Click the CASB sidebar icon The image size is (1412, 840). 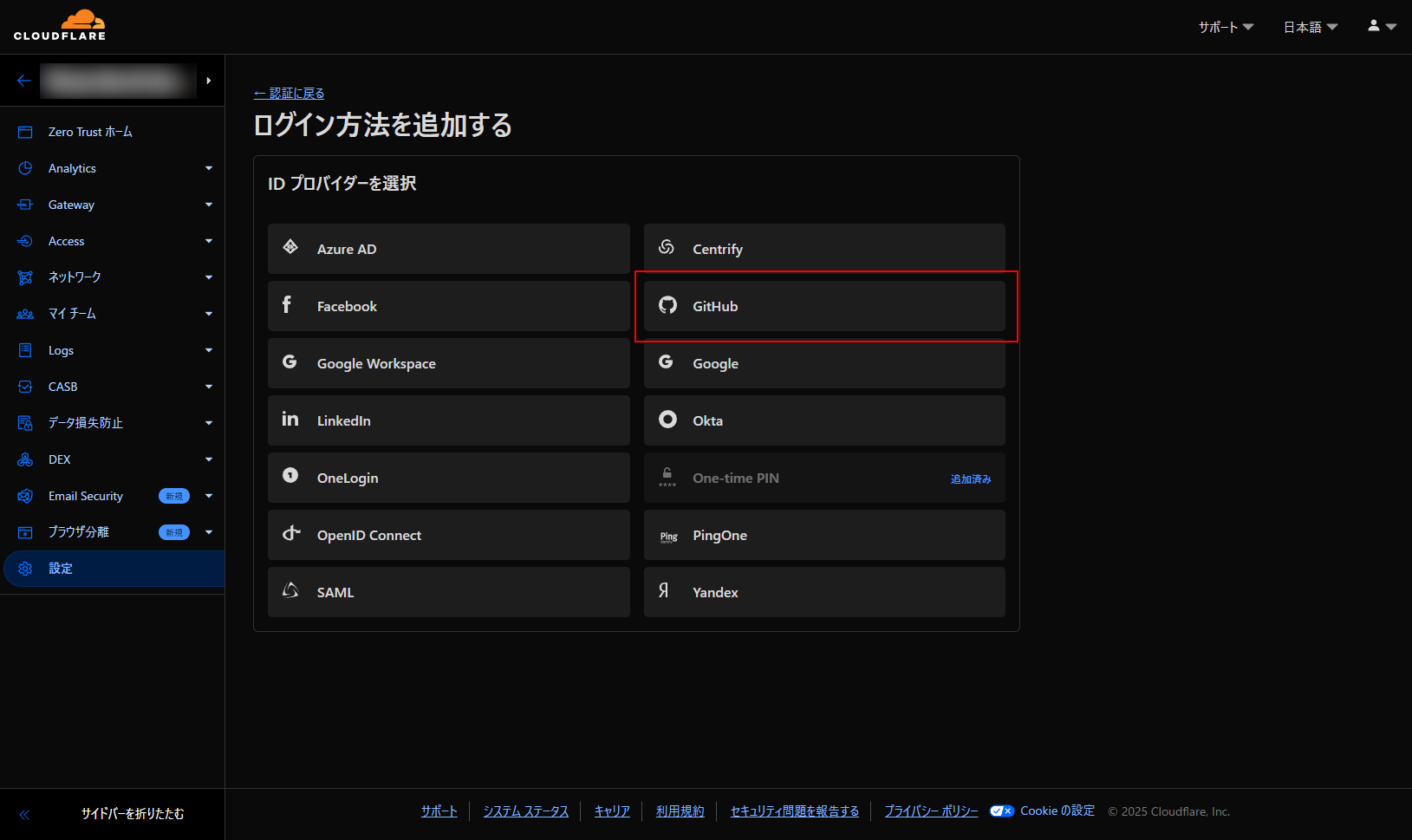(x=25, y=387)
